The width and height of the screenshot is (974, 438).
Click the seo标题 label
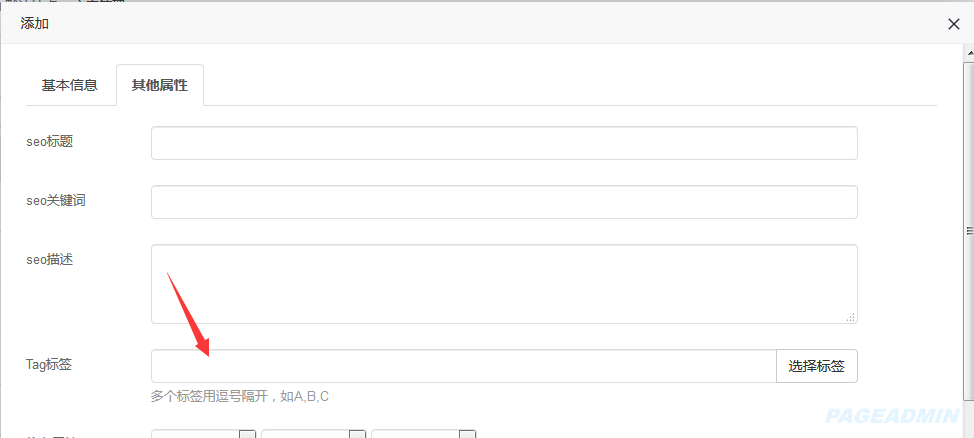50,142
